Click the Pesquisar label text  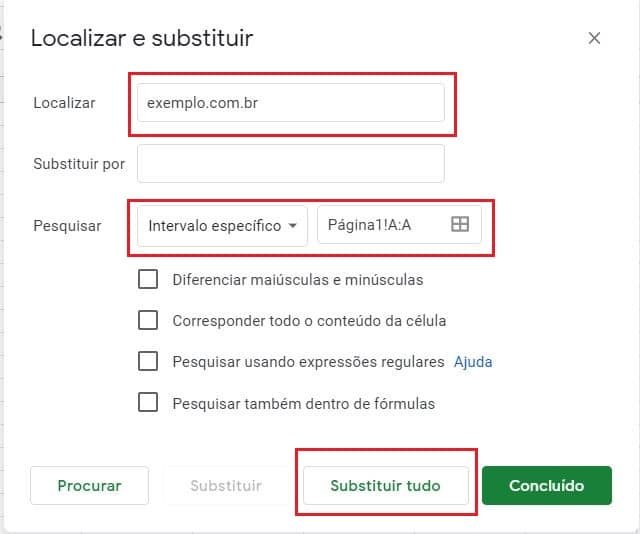[x=67, y=226]
